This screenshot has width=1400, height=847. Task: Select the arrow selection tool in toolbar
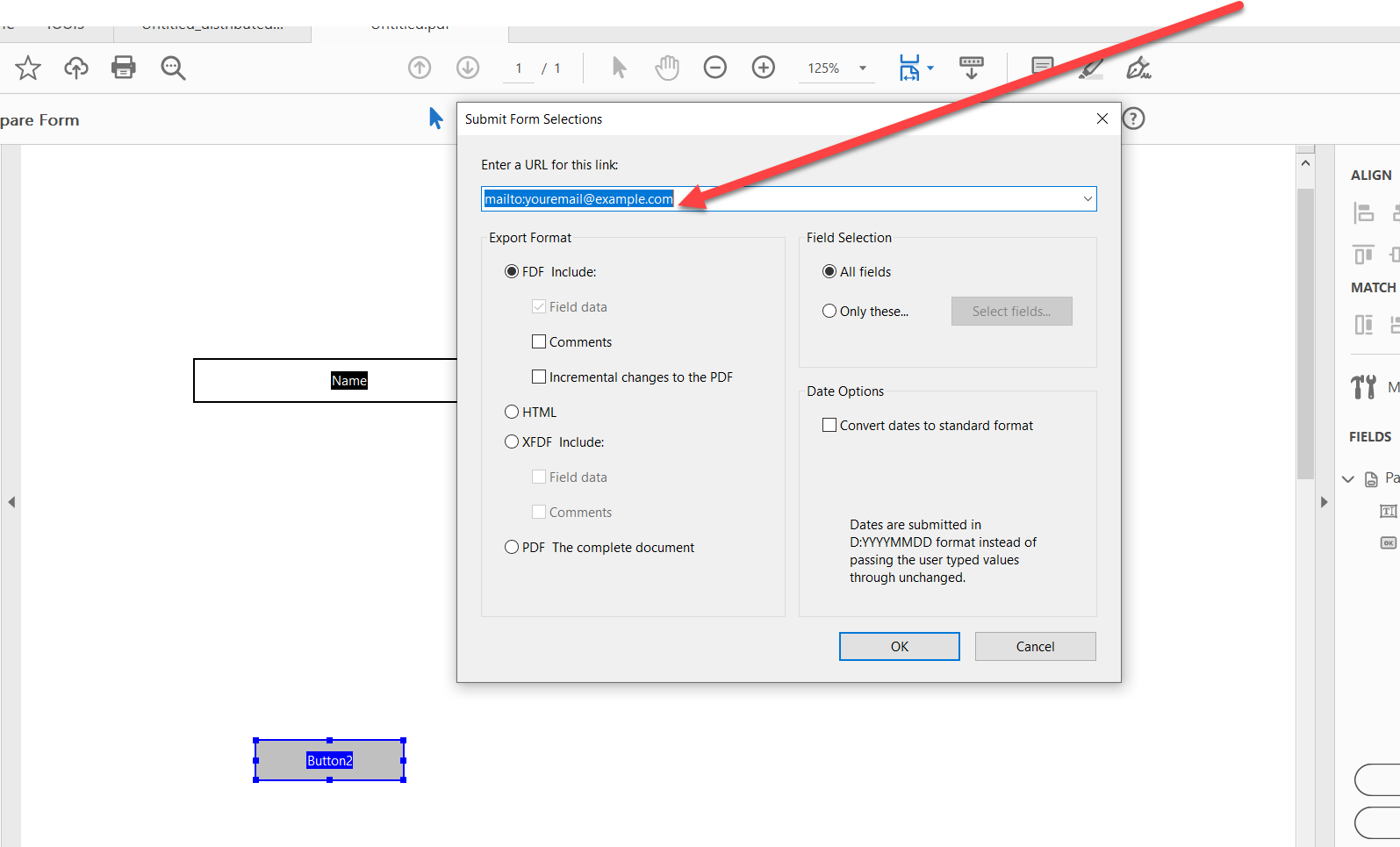pos(619,68)
